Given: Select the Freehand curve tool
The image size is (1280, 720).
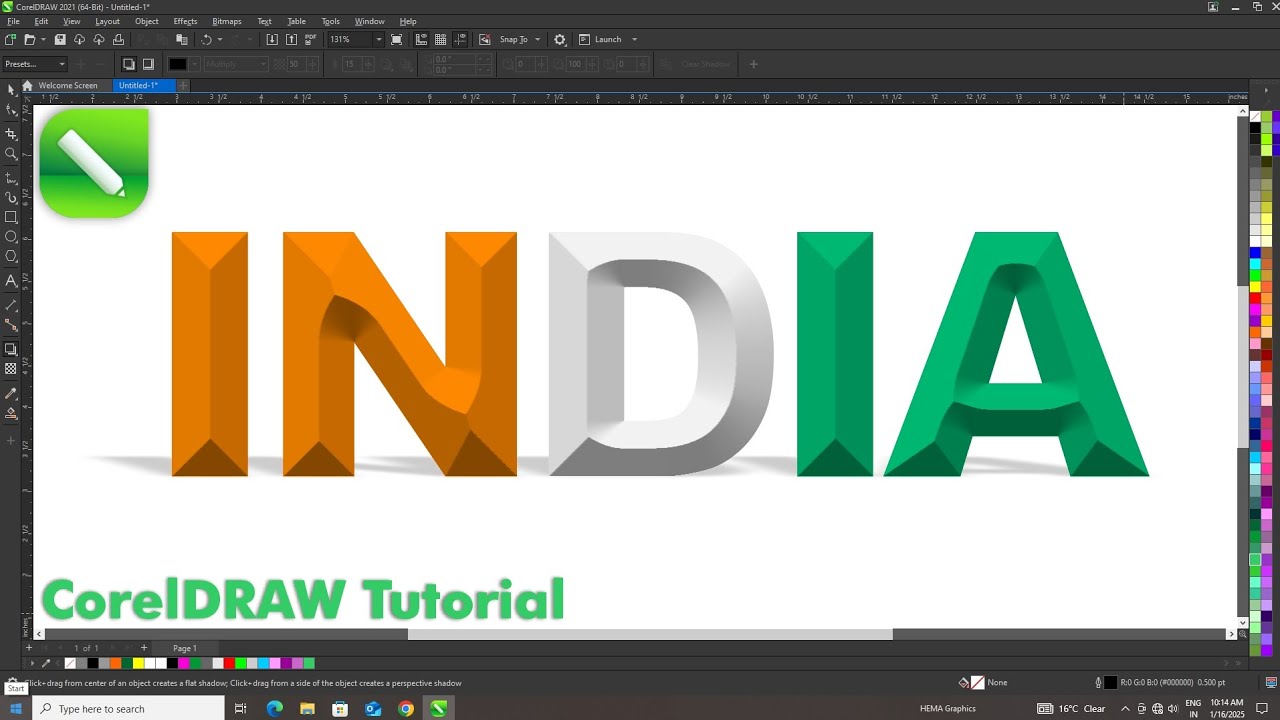Looking at the screenshot, I should point(11,177).
